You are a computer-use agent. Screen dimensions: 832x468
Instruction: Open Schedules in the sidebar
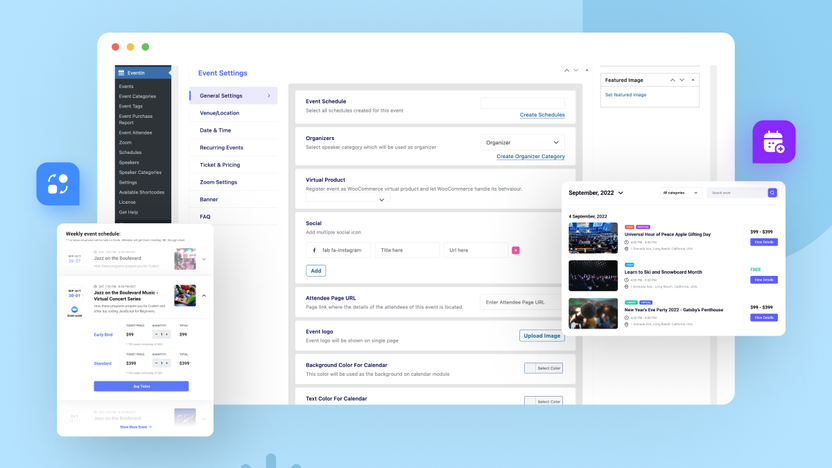(x=130, y=152)
